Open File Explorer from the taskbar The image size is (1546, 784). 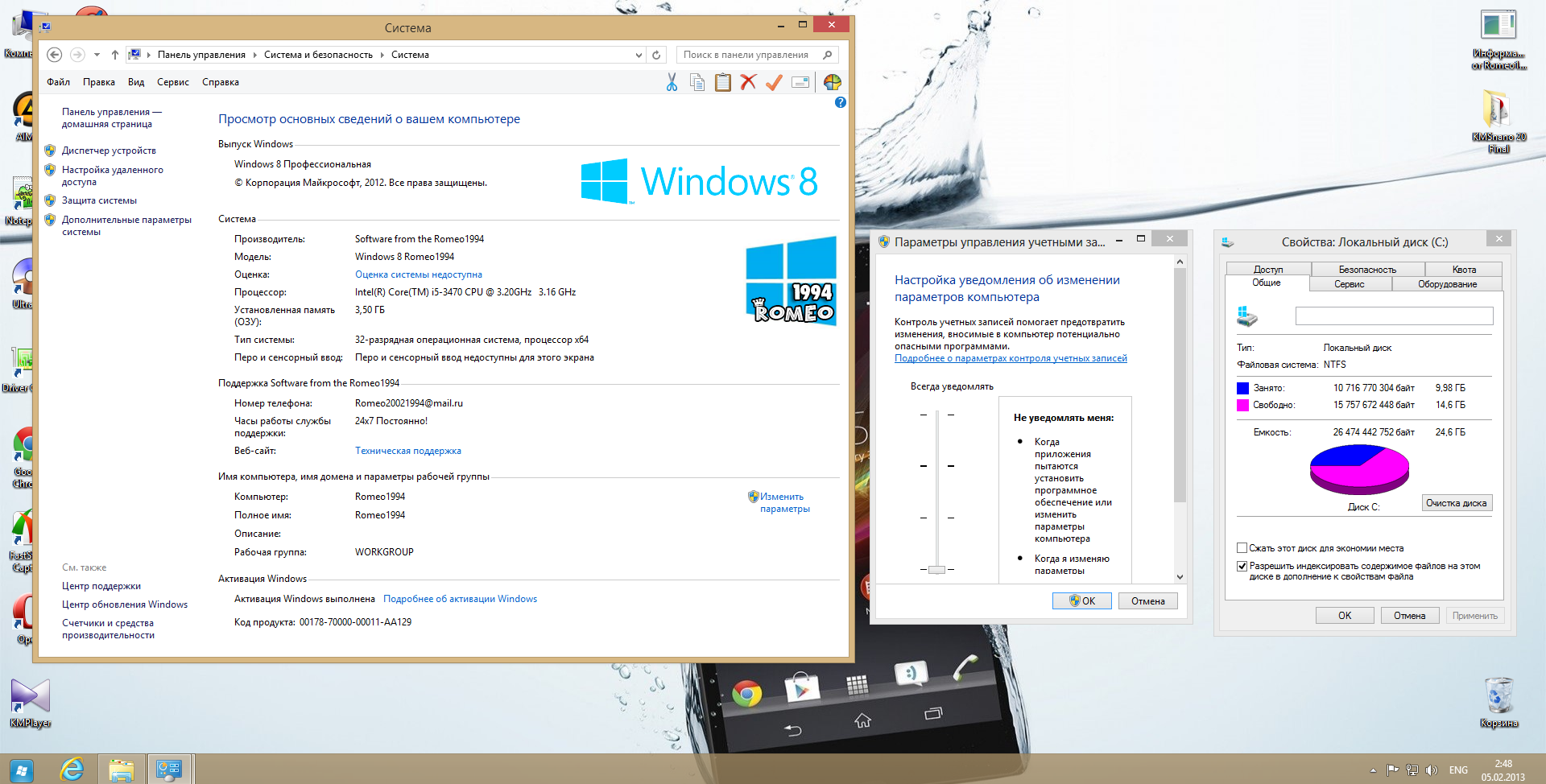[121, 770]
